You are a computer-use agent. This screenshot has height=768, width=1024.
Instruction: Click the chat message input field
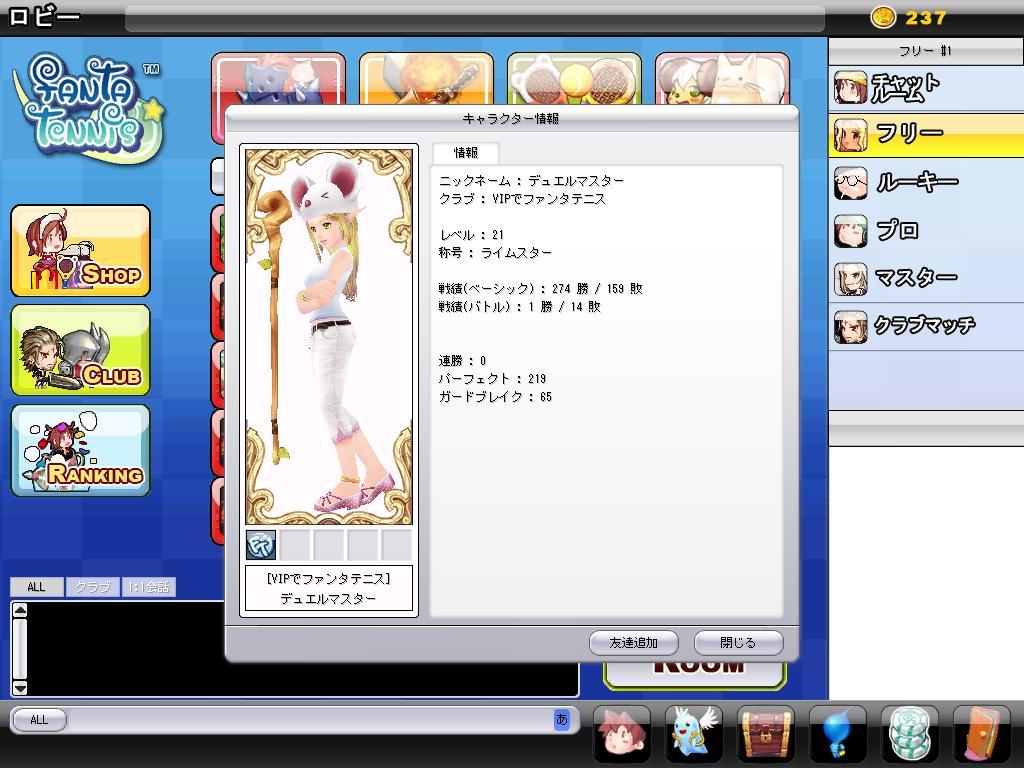click(x=310, y=719)
